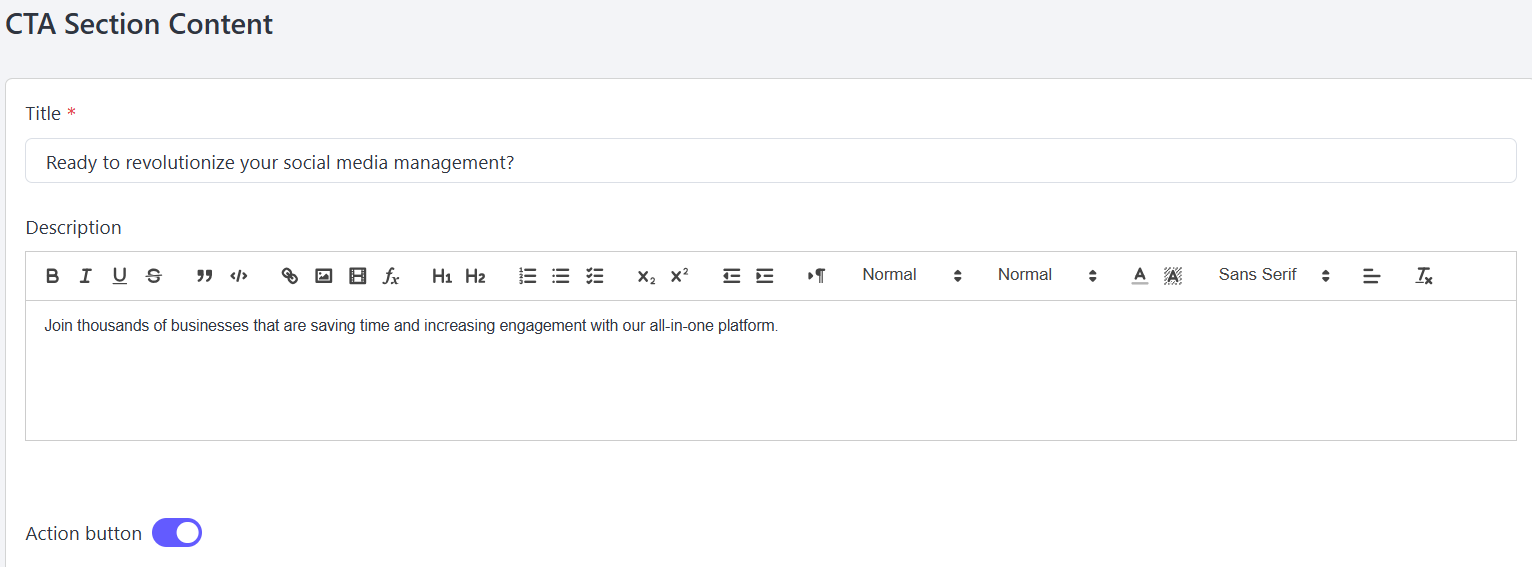This screenshot has height=567, width=1532.
Task: Open the first Normal size dropdown
Action: point(912,275)
